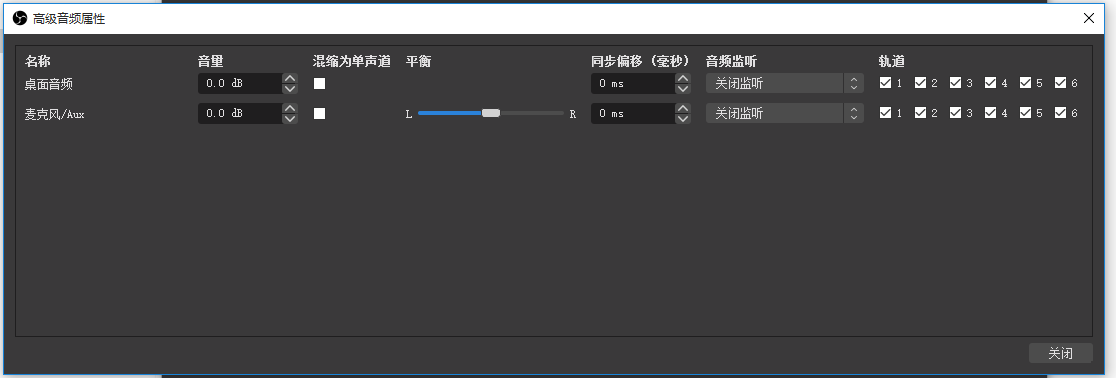Click the 轨道 column header

pyautogui.click(x=892, y=61)
